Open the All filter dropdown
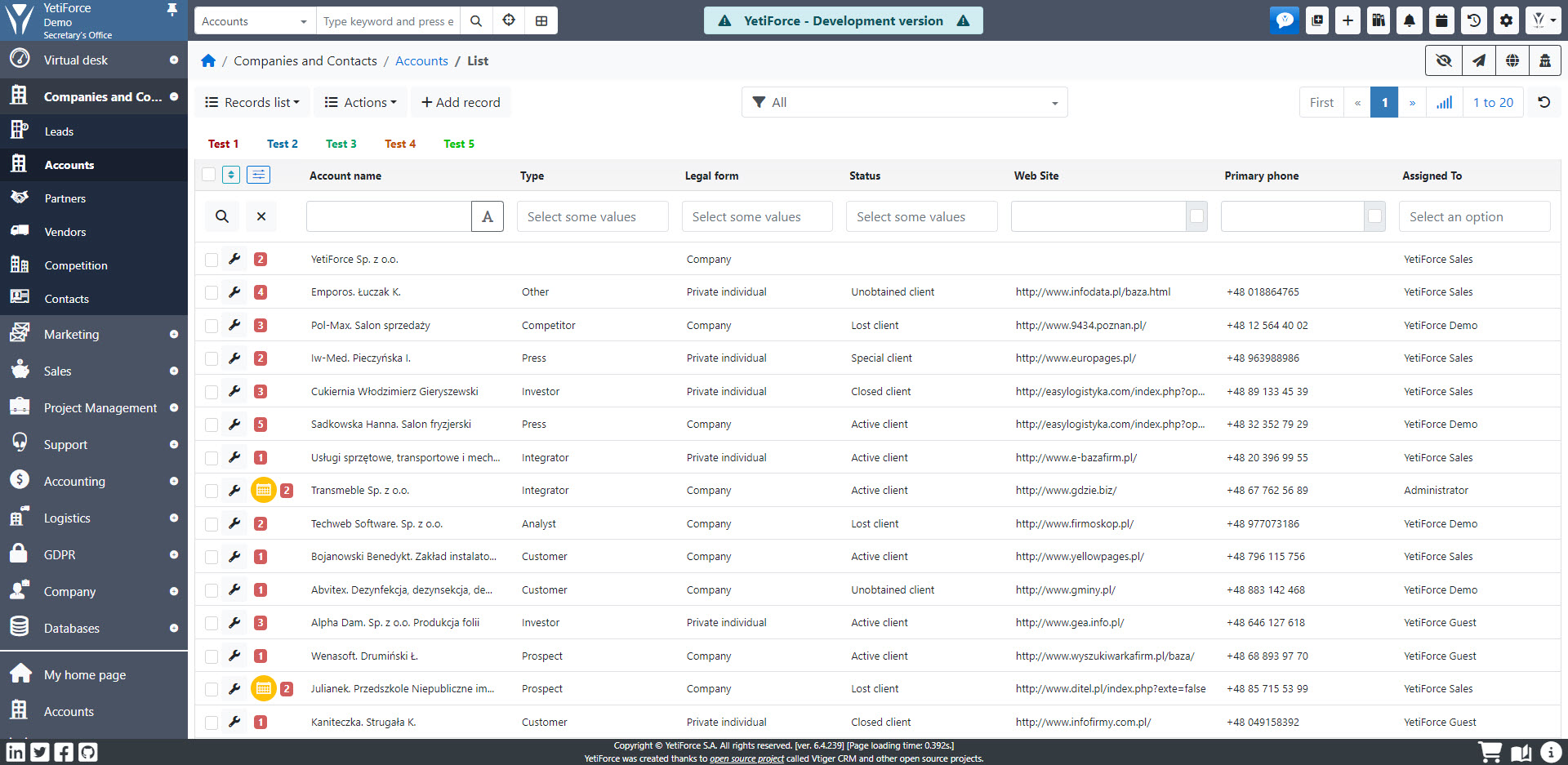This screenshot has width=1568, height=765. [x=904, y=102]
